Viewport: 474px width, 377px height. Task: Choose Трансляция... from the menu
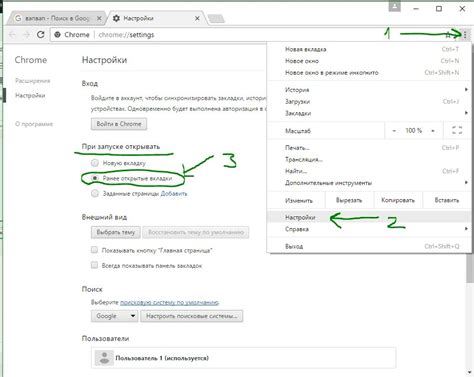[x=369, y=159]
